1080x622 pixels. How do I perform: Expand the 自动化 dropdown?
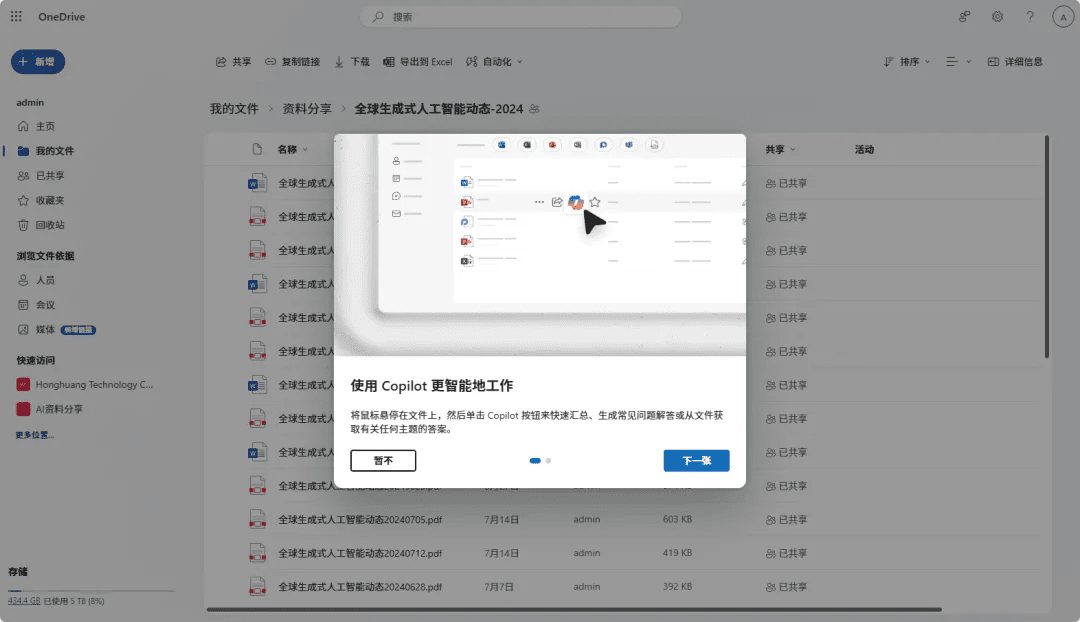click(494, 62)
